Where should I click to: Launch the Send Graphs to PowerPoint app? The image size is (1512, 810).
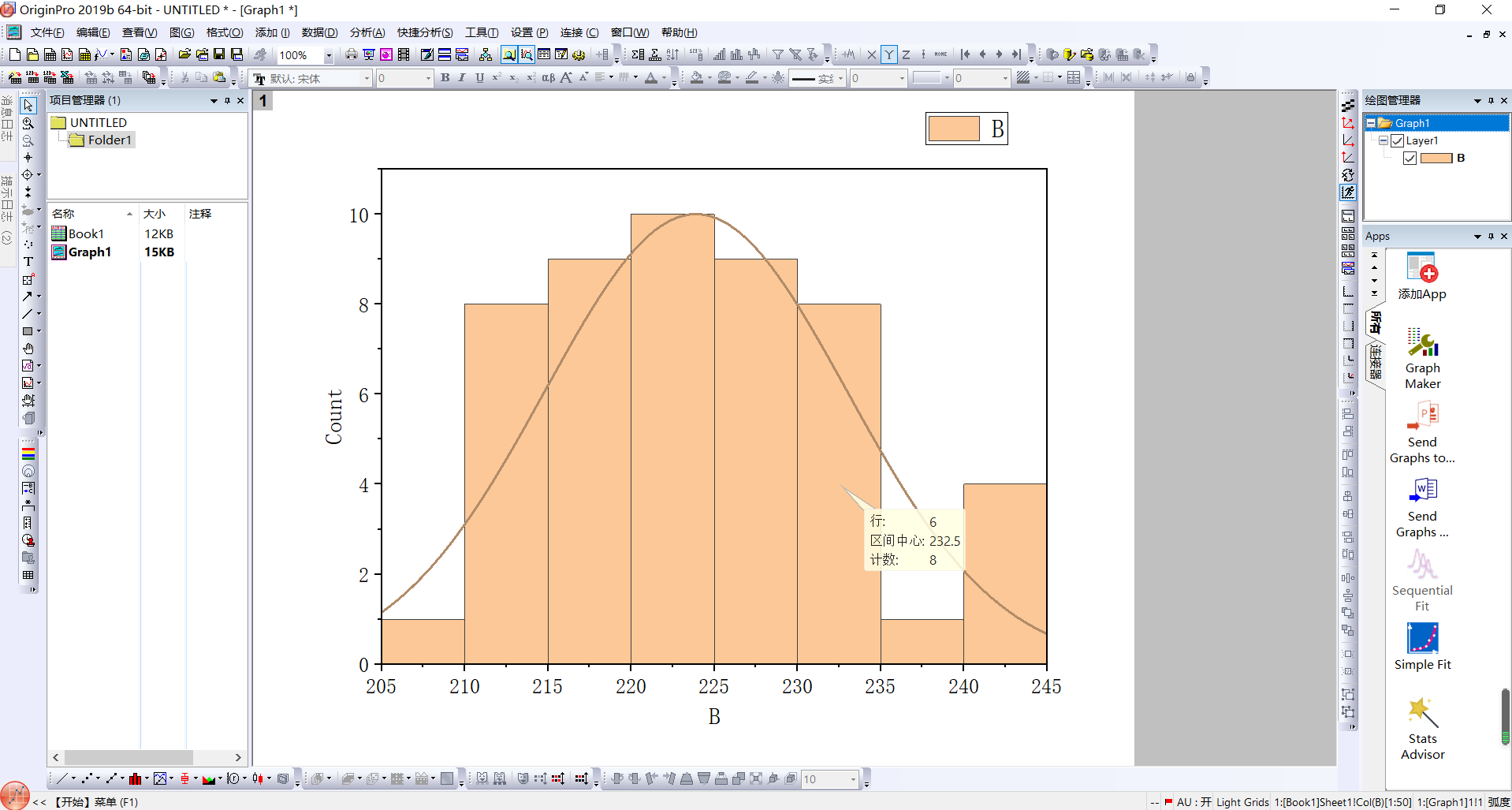pos(1422,433)
